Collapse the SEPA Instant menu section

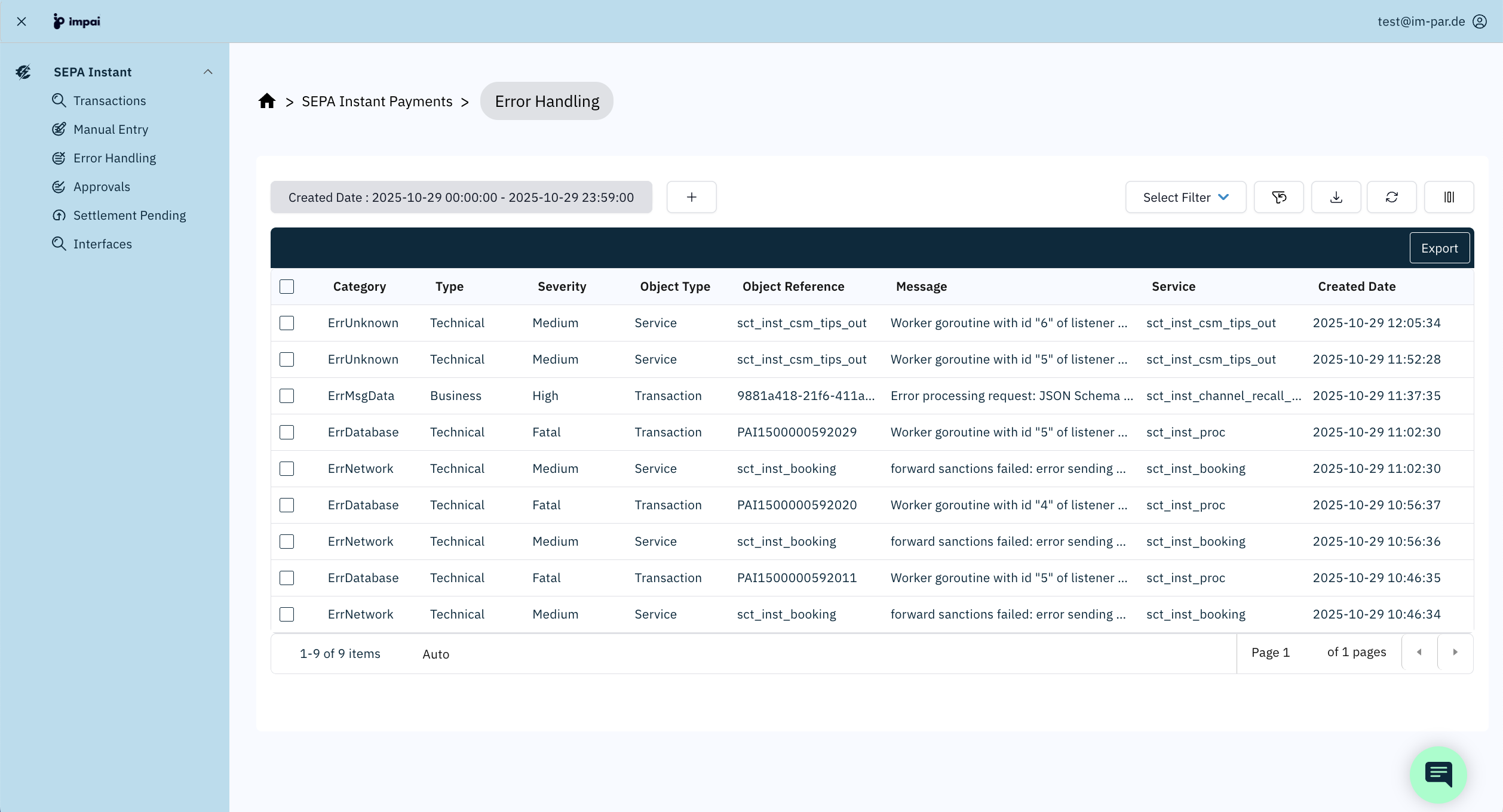click(x=208, y=72)
